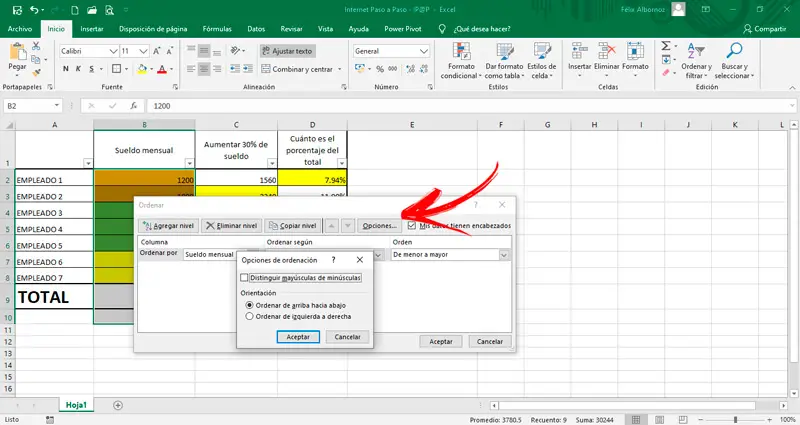Click the Cut scissors icon
Image resolution: width=800 pixels, height=425 pixels.
tap(36, 46)
